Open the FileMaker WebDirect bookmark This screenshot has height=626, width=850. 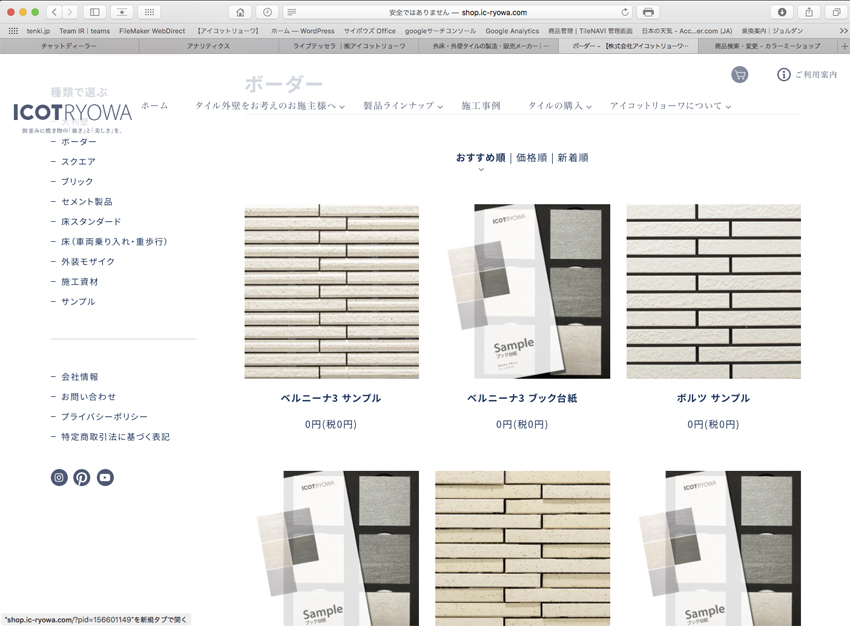click(x=152, y=31)
